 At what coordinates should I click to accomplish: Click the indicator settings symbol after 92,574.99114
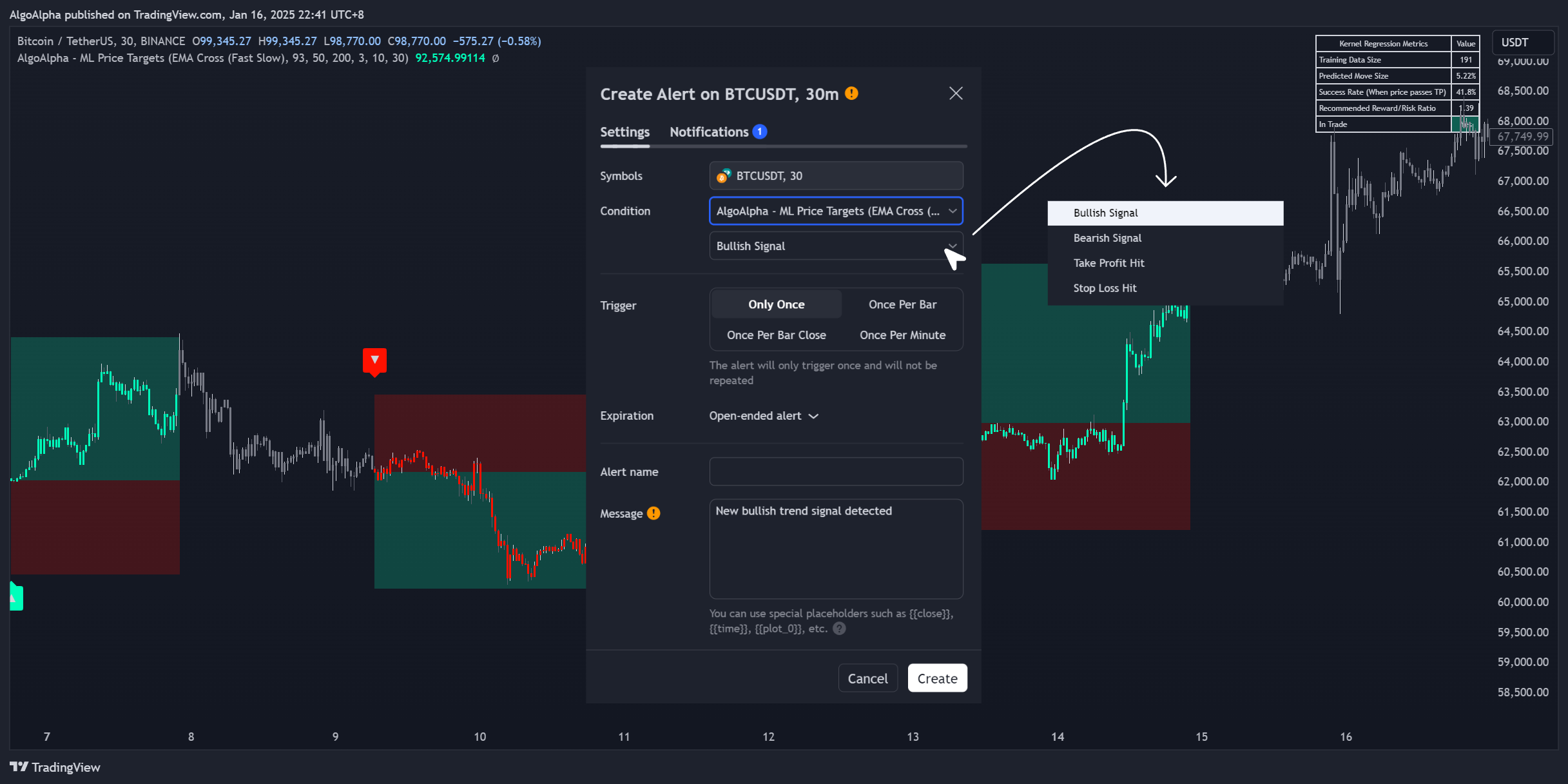click(x=495, y=58)
